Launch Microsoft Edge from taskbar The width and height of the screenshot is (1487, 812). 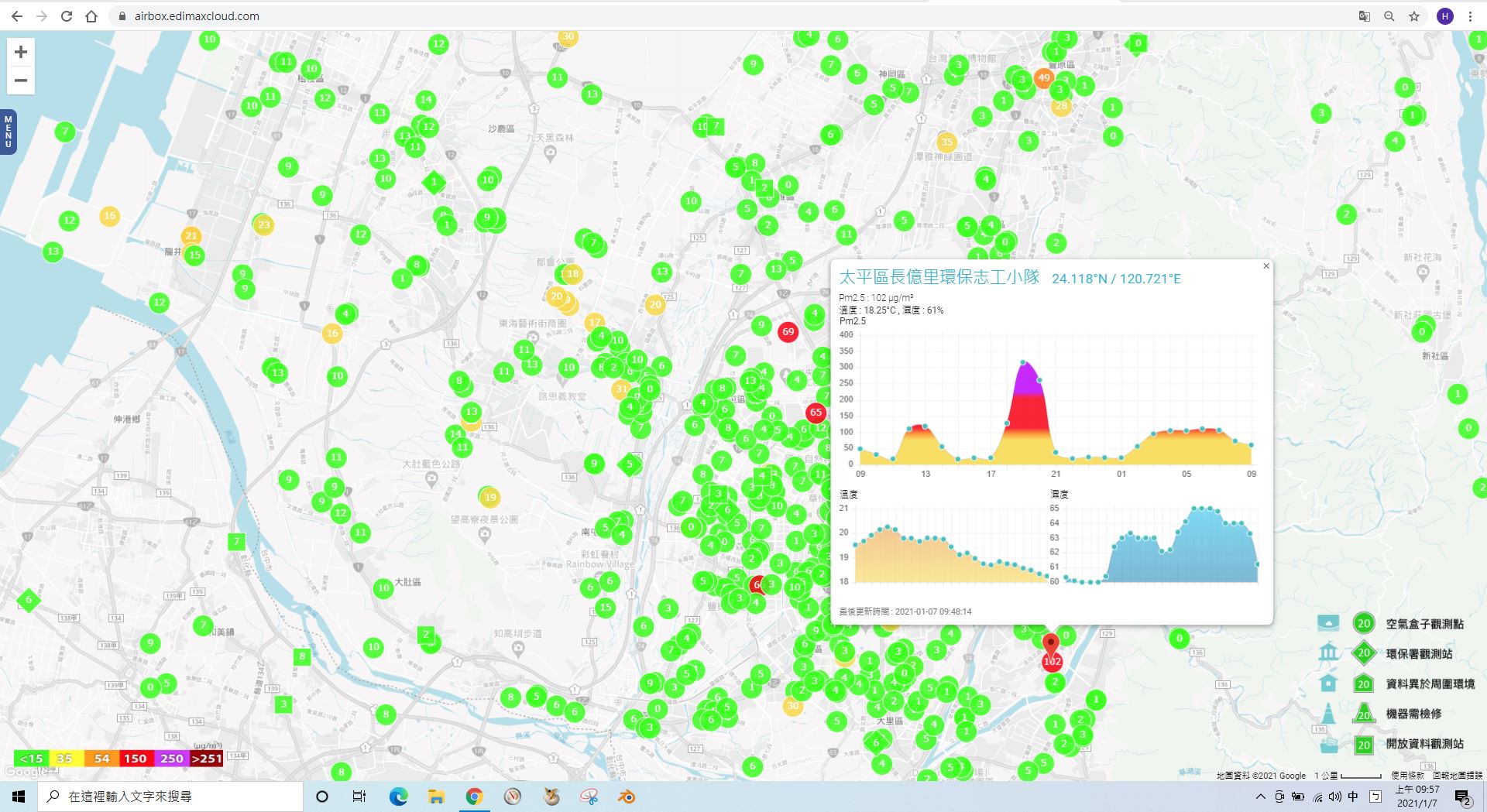pos(398,797)
